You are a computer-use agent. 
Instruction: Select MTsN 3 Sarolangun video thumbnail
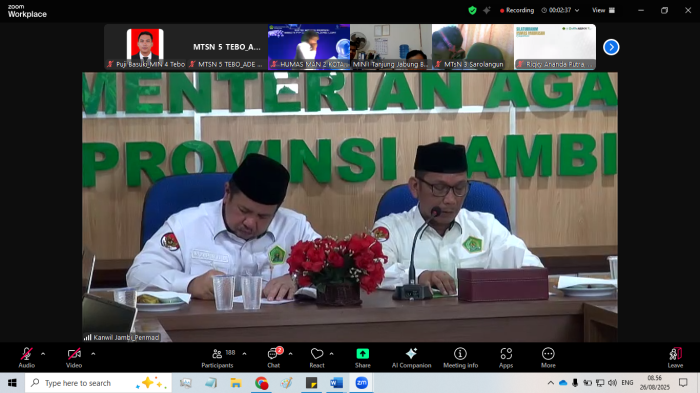tap(473, 47)
